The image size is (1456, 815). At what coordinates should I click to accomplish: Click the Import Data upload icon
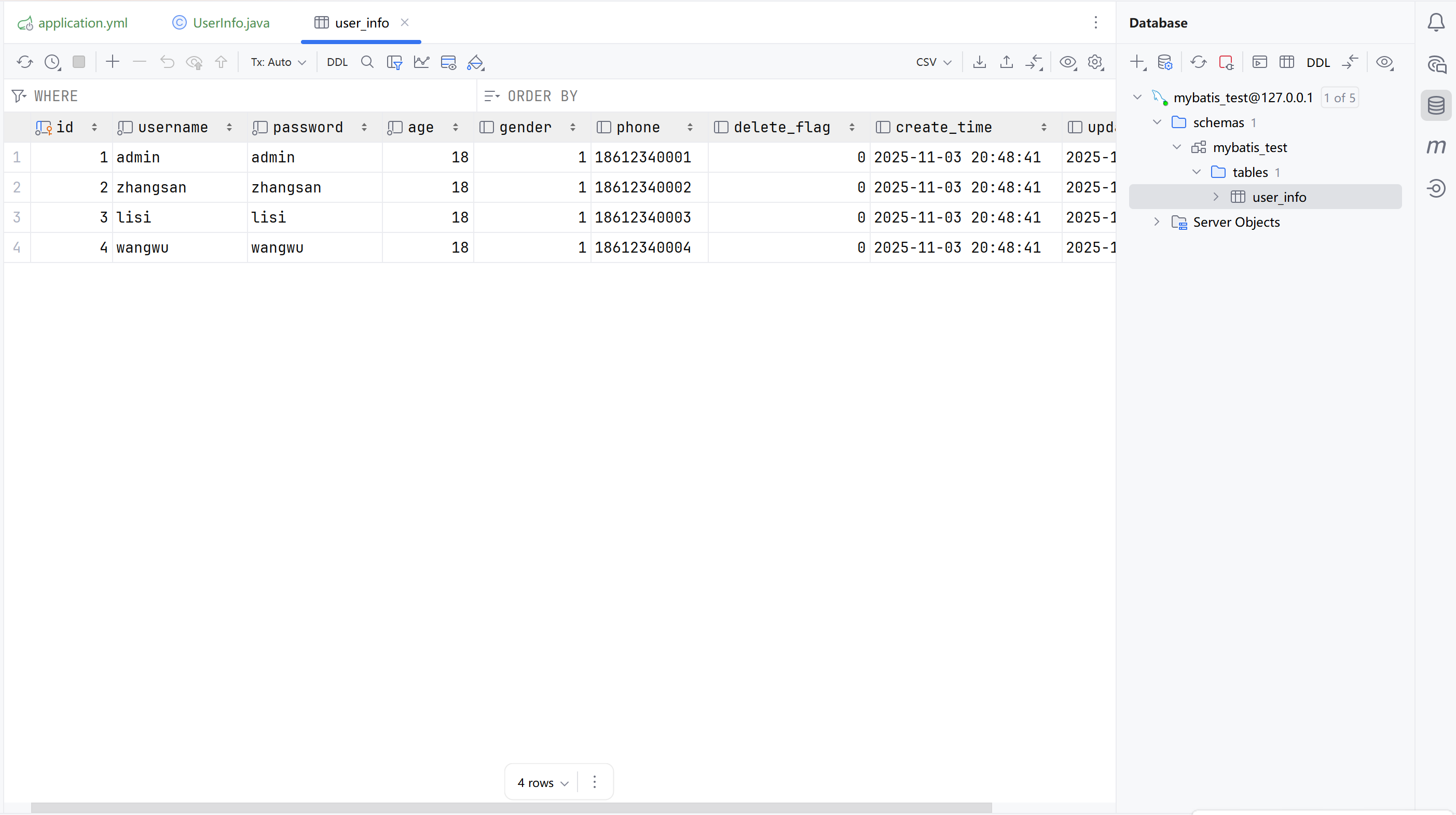(1007, 62)
